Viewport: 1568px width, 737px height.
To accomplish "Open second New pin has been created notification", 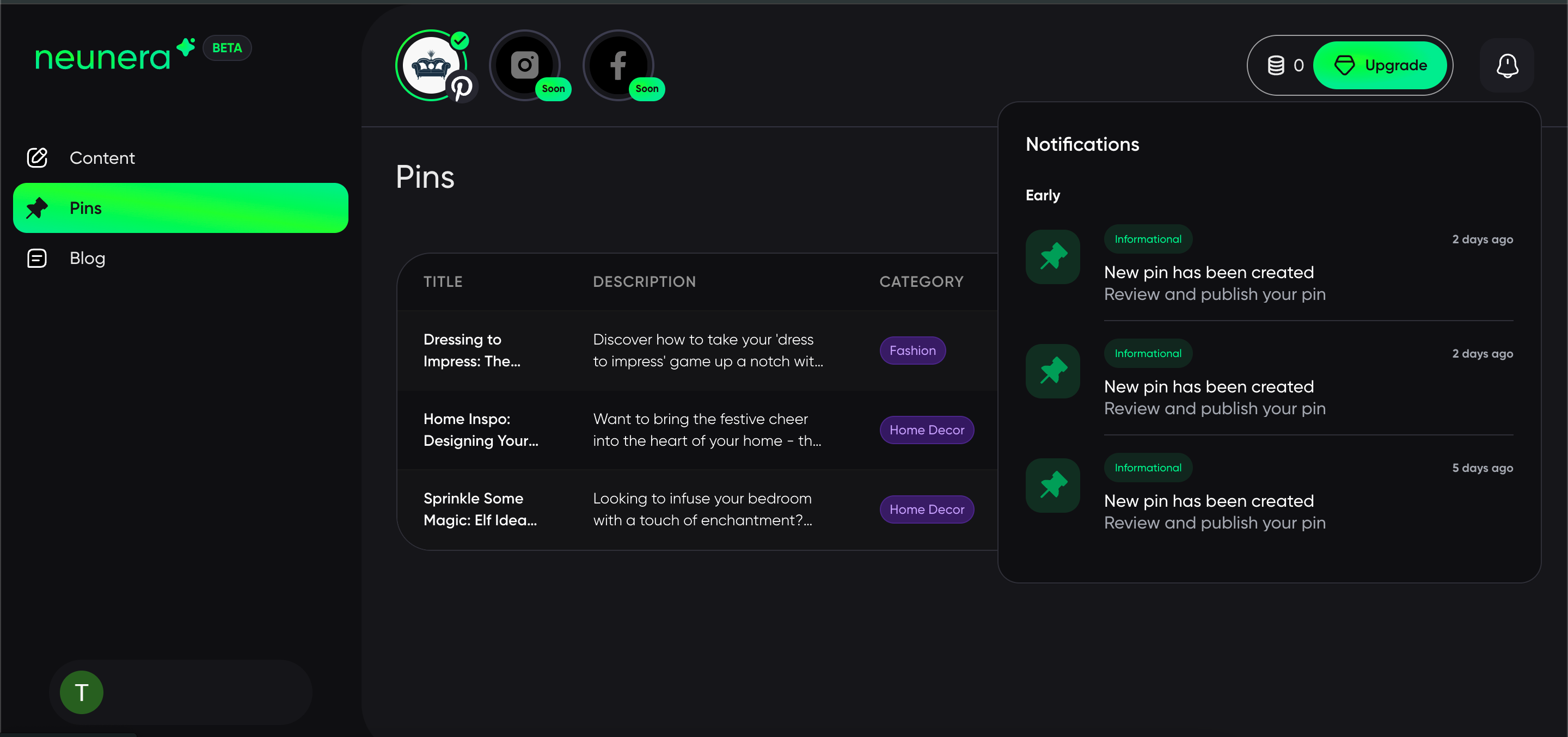I will tap(1208, 386).
